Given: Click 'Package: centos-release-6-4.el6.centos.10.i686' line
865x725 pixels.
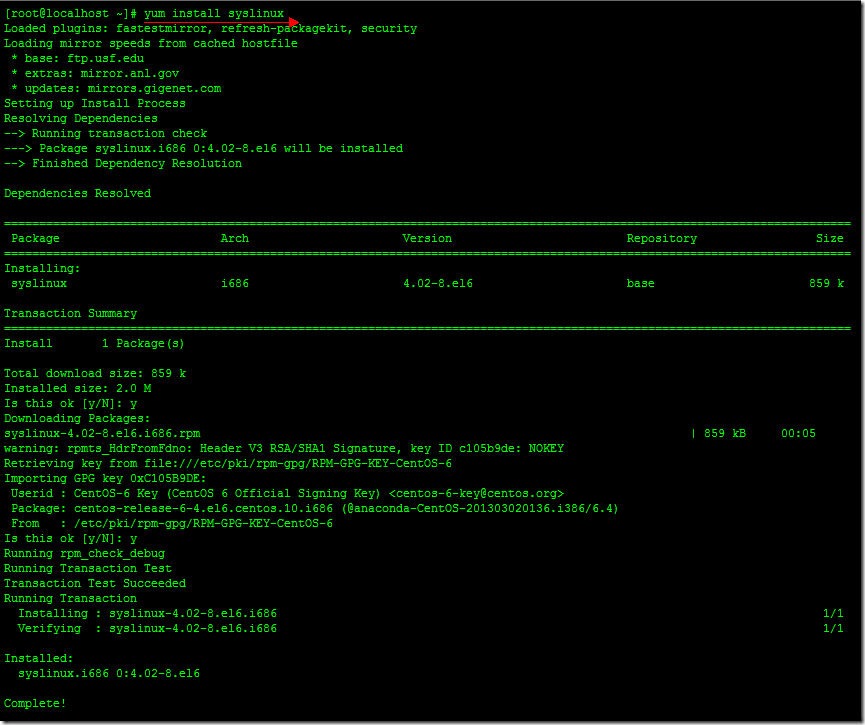Looking at the screenshot, I should click(314, 508).
